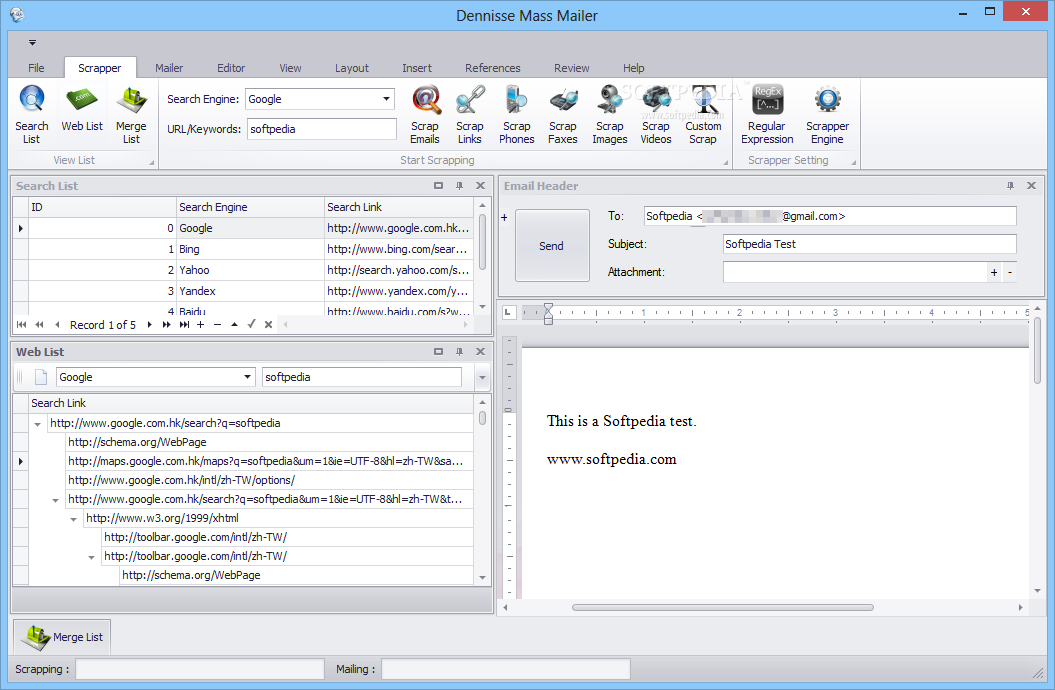Image resolution: width=1055 pixels, height=690 pixels.
Task: Expand View List group dialog launcher
Action: (152, 162)
